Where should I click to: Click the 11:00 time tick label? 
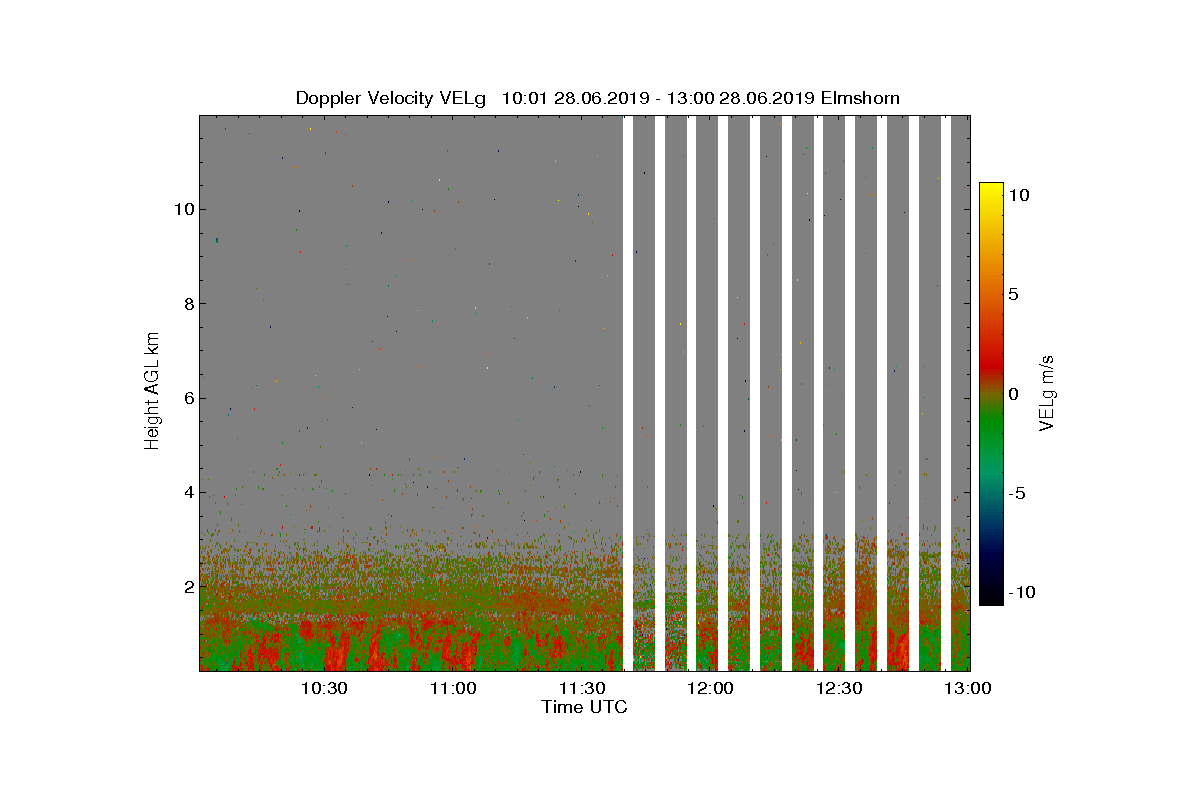point(453,688)
